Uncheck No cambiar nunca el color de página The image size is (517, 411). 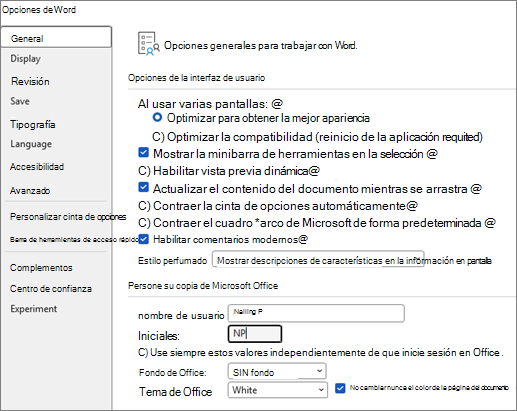click(340, 388)
